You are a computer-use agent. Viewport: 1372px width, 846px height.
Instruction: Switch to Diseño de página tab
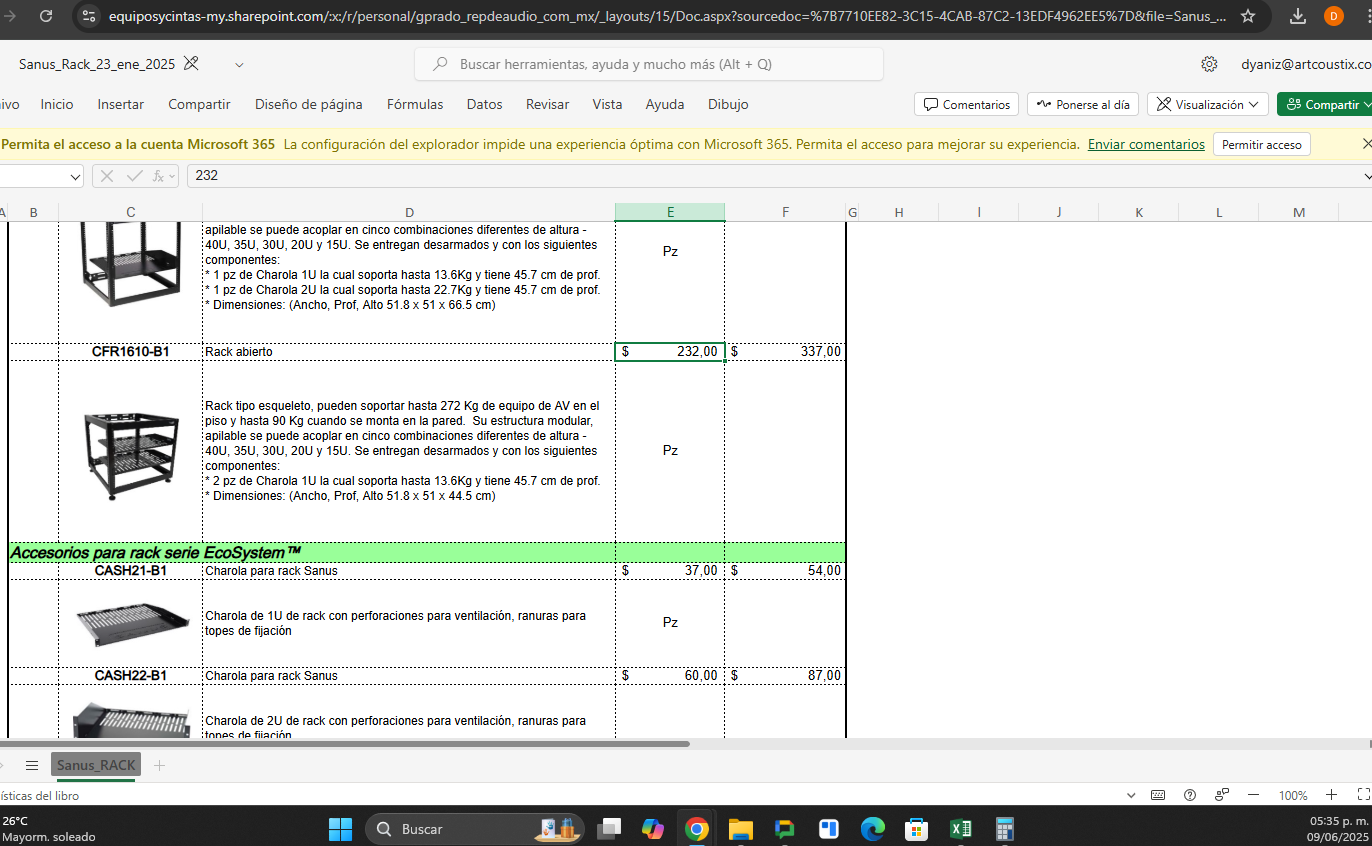click(x=309, y=104)
